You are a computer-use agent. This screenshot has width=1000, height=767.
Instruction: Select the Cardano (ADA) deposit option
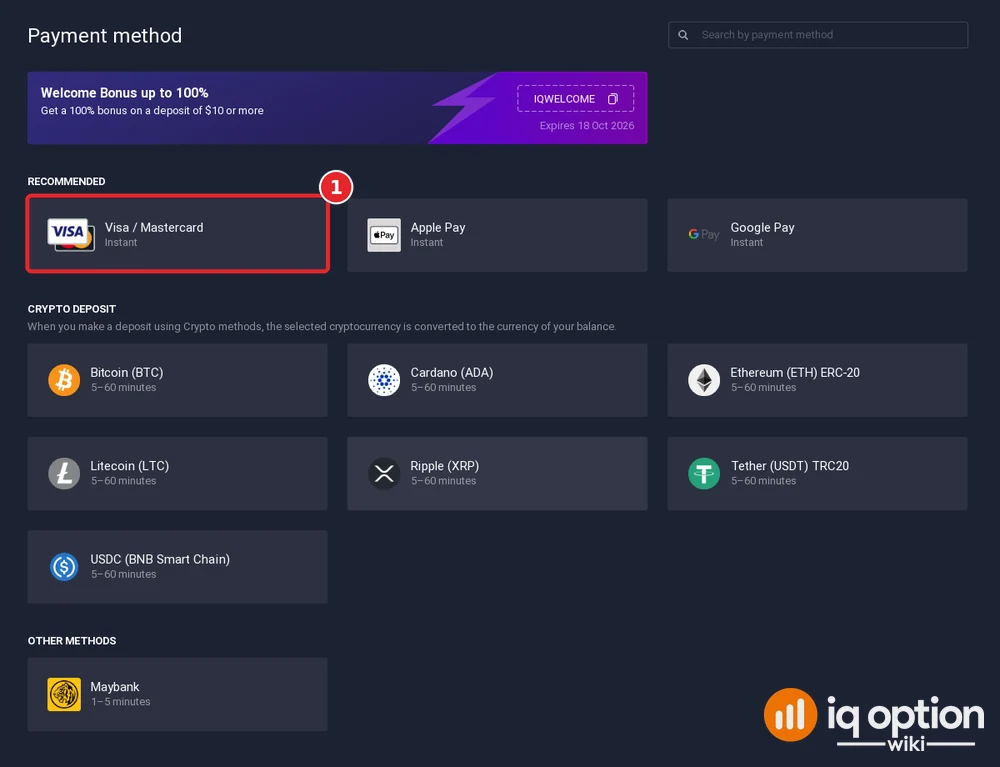click(497, 380)
